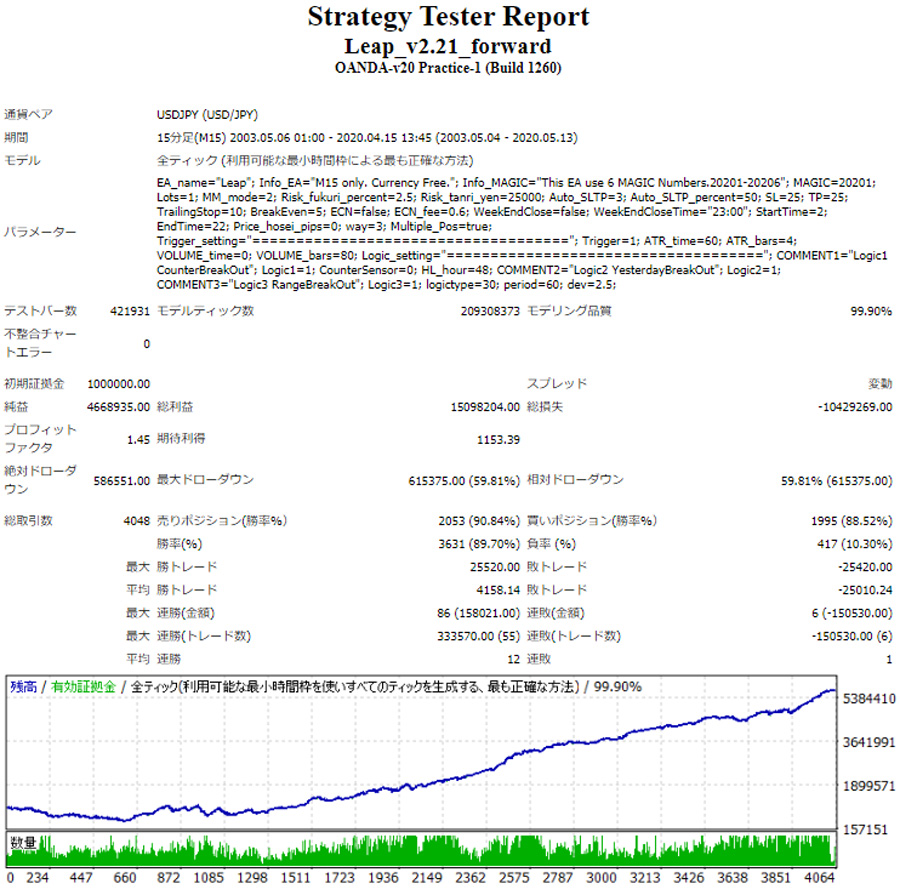Click the profit factor value 1.45
900x895 pixels.
pyautogui.click(x=138, y=440)
